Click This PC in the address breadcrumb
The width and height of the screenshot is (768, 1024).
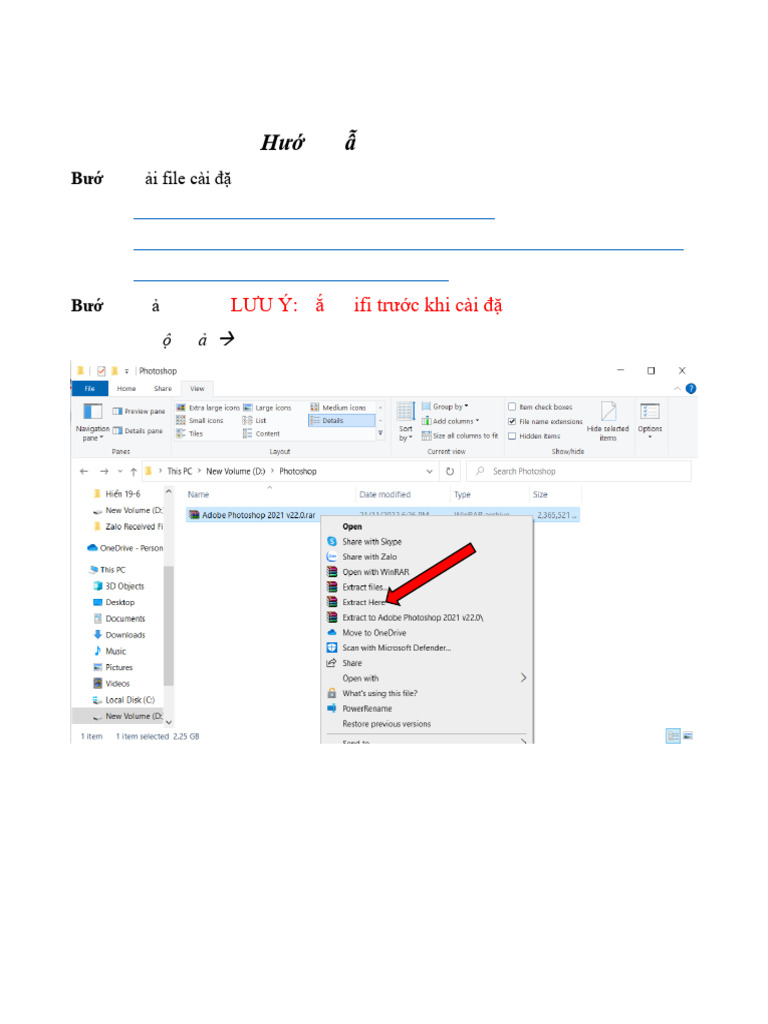(180, 472)
